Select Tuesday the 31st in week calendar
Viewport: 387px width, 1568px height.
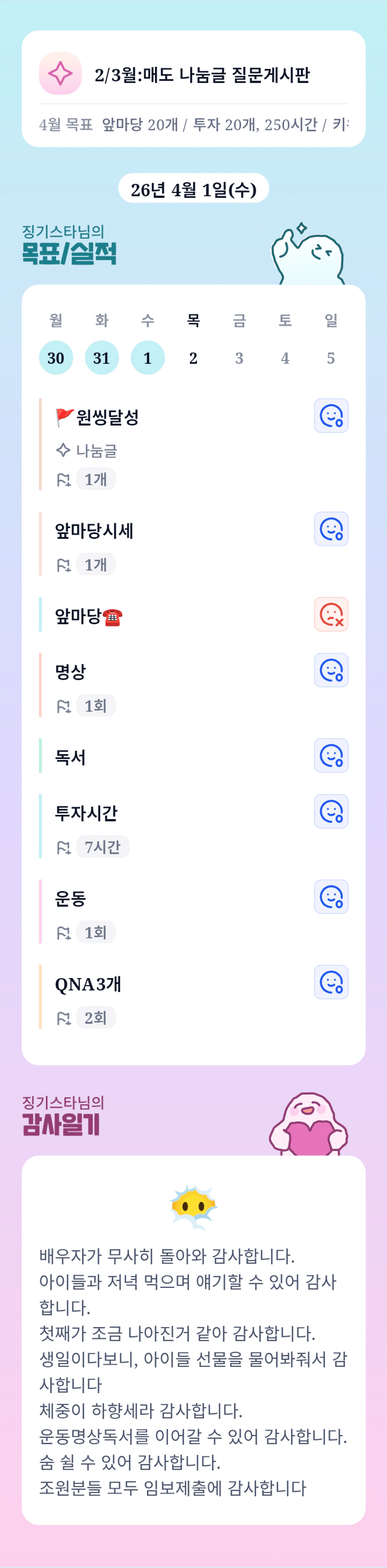pyautogui.click(x=102, y=358)
